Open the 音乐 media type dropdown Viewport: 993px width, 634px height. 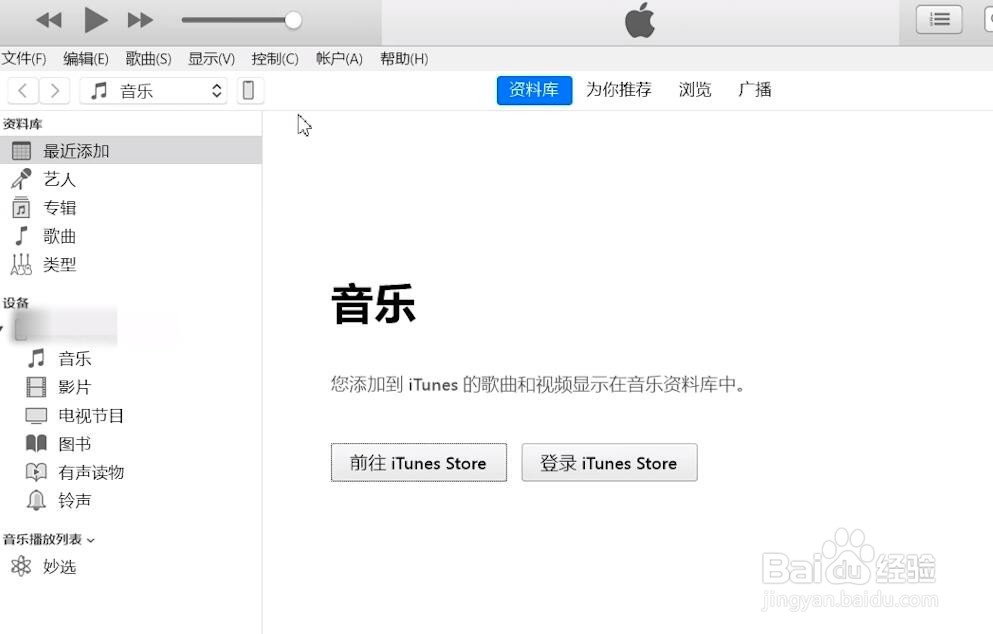pyautogui.click(x=153, y=91)
